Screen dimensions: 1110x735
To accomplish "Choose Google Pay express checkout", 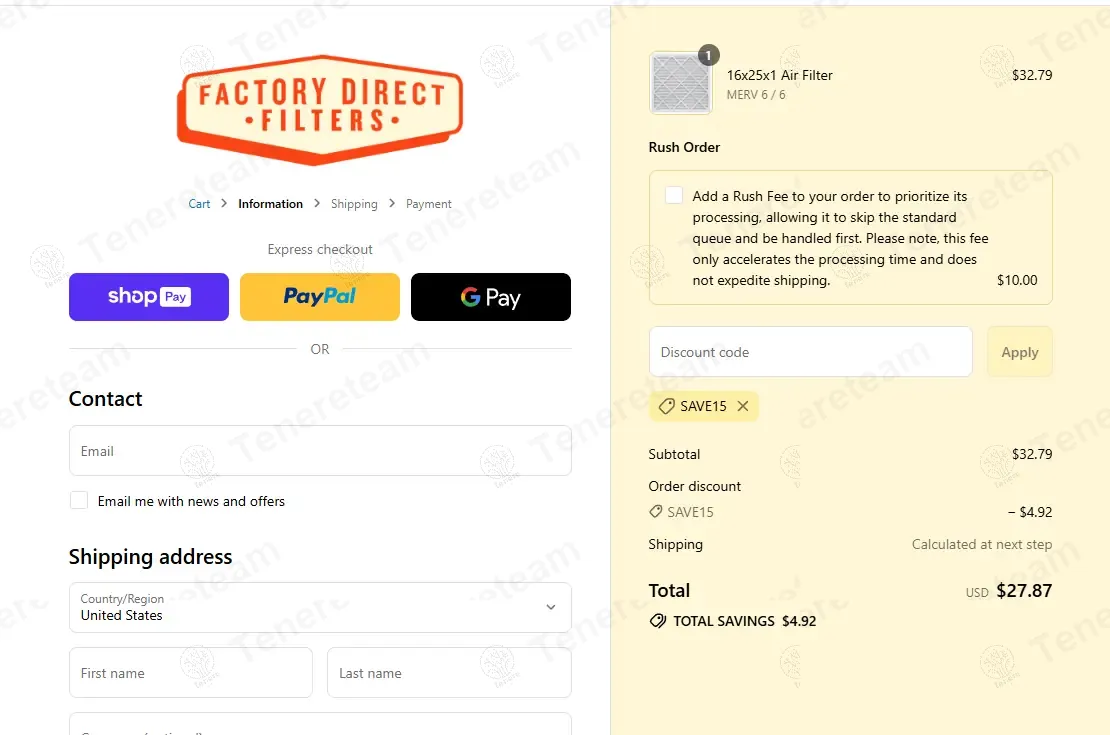I will (x=491, y=297).
